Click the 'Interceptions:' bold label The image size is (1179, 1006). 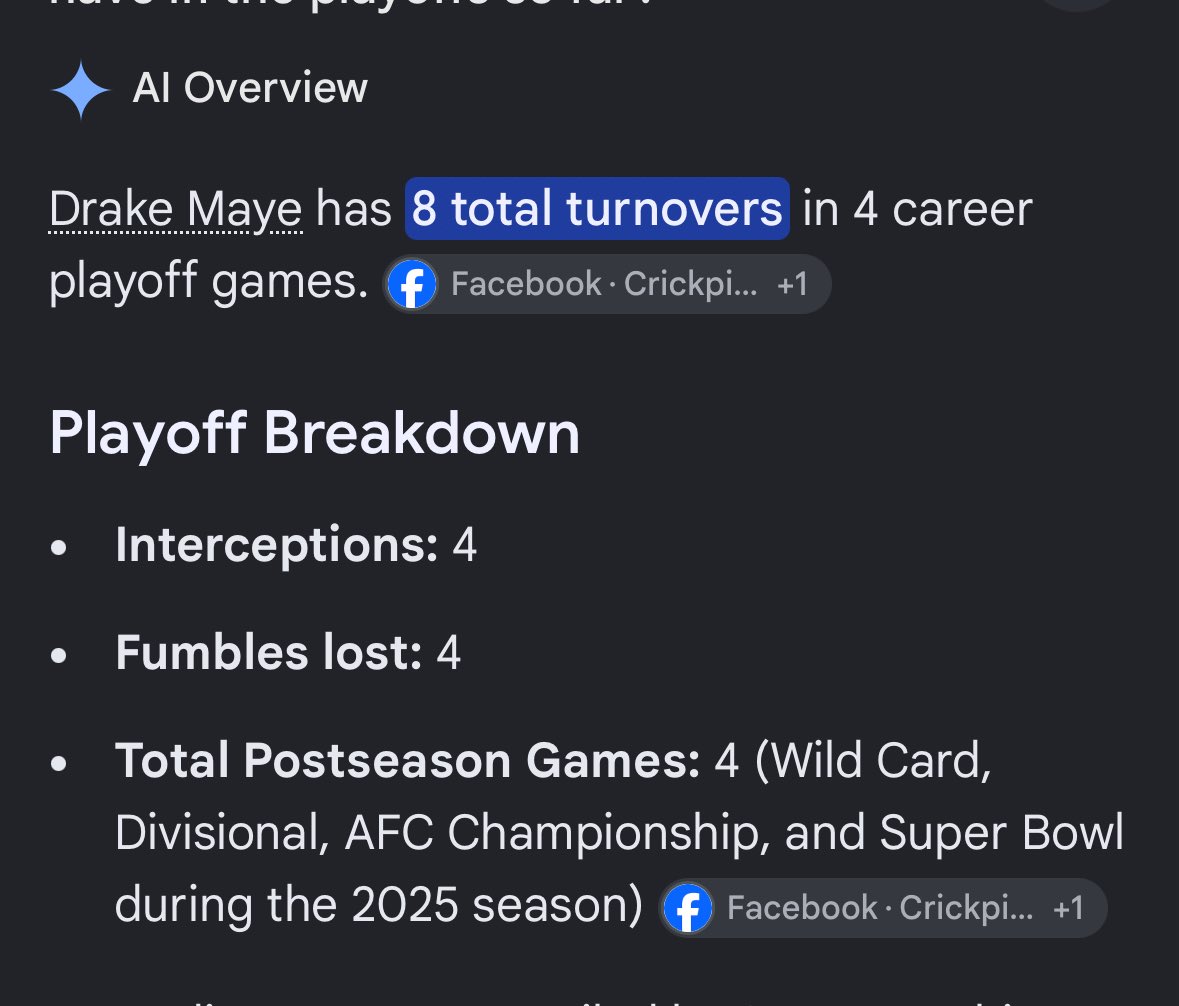[277, 544]
